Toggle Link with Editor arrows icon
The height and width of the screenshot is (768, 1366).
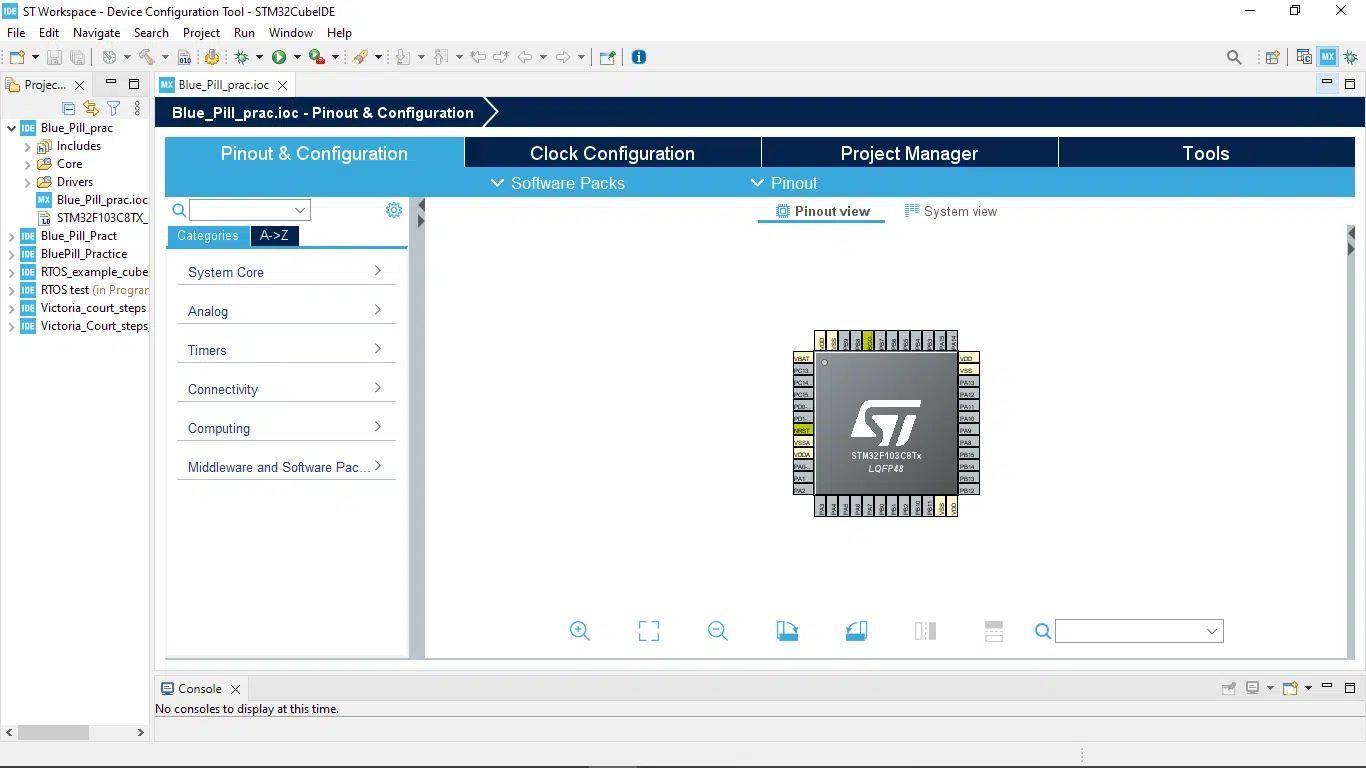pyautogui.click(x=91, y=108)
